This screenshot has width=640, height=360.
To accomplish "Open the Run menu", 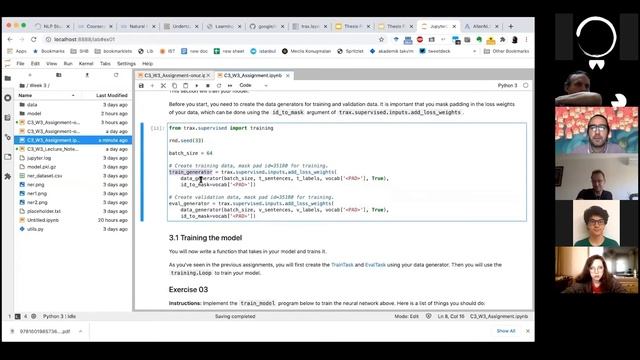I will 68,64.
